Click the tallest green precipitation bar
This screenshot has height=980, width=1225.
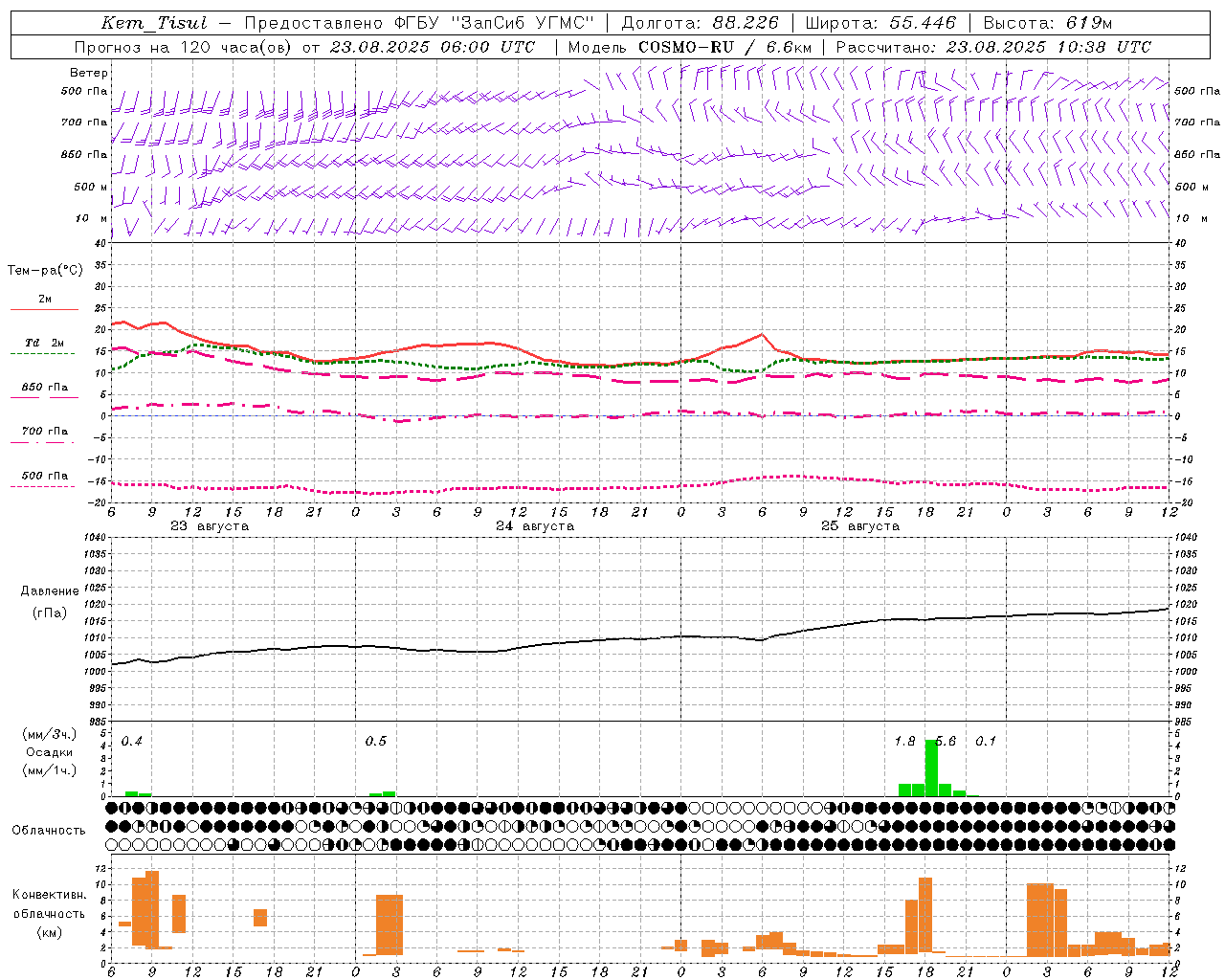click(x=931, y=768)
